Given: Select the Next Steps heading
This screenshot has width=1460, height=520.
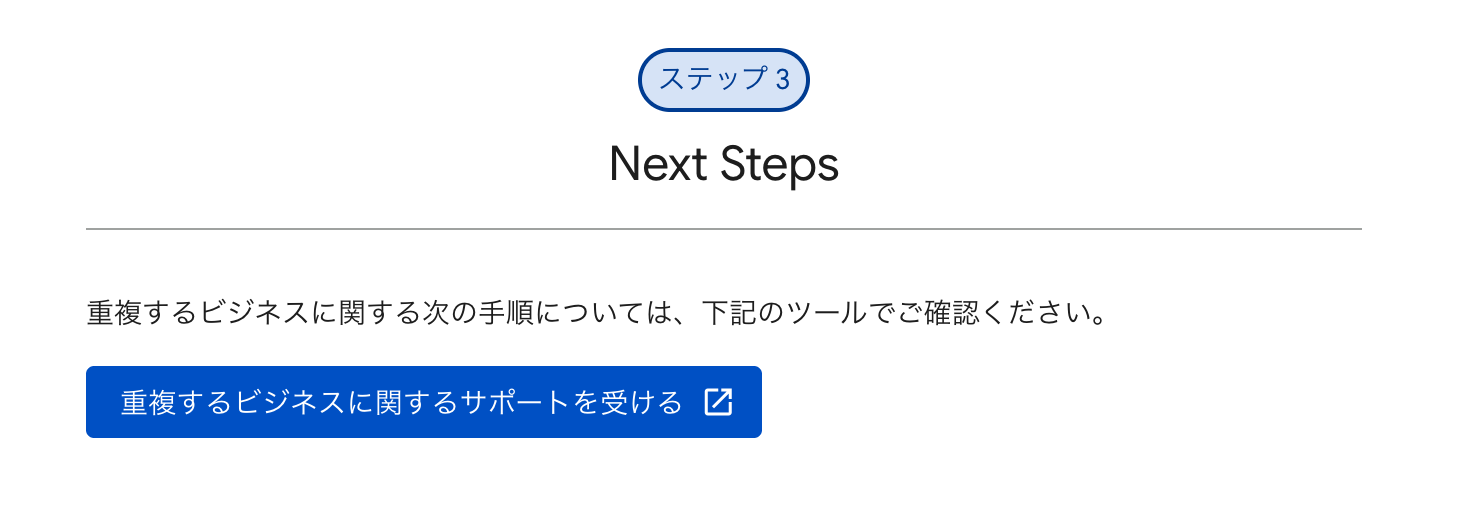Looking at the screenshot, I should (723, 165).
